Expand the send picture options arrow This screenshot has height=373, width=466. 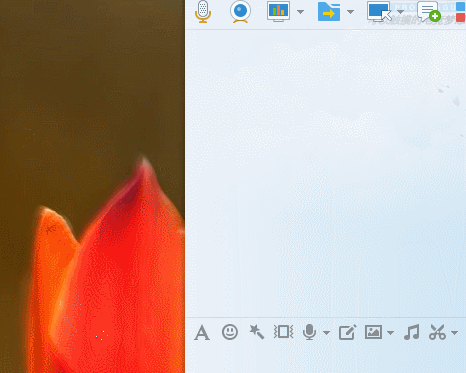390,333
